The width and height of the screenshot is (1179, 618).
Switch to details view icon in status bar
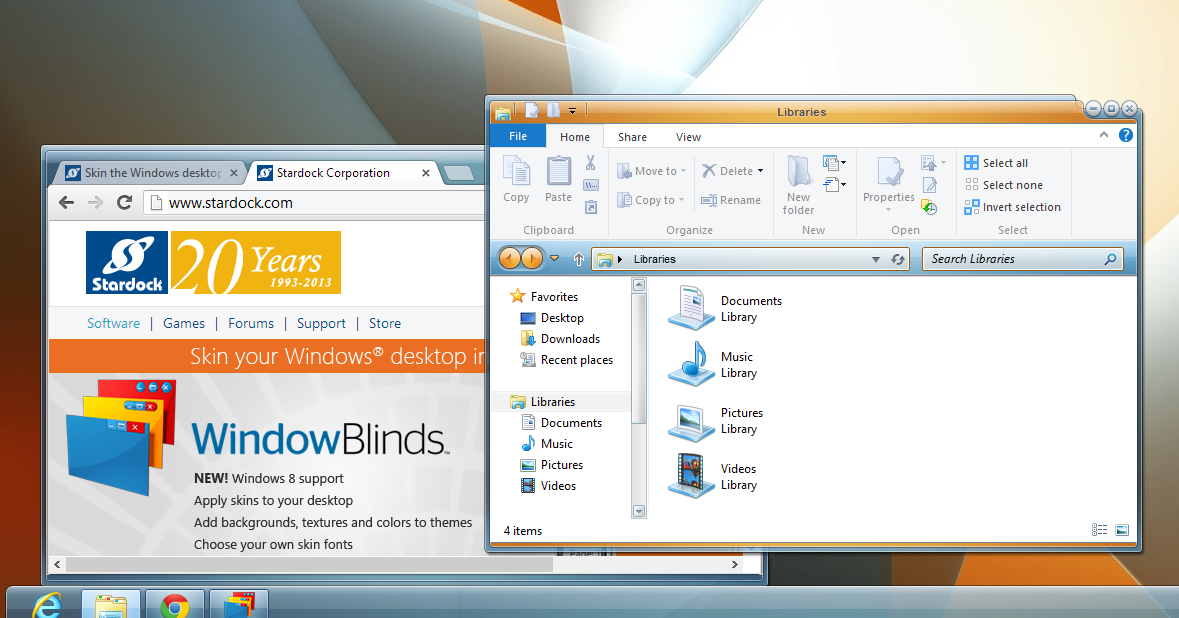[x=1099, y=530]
